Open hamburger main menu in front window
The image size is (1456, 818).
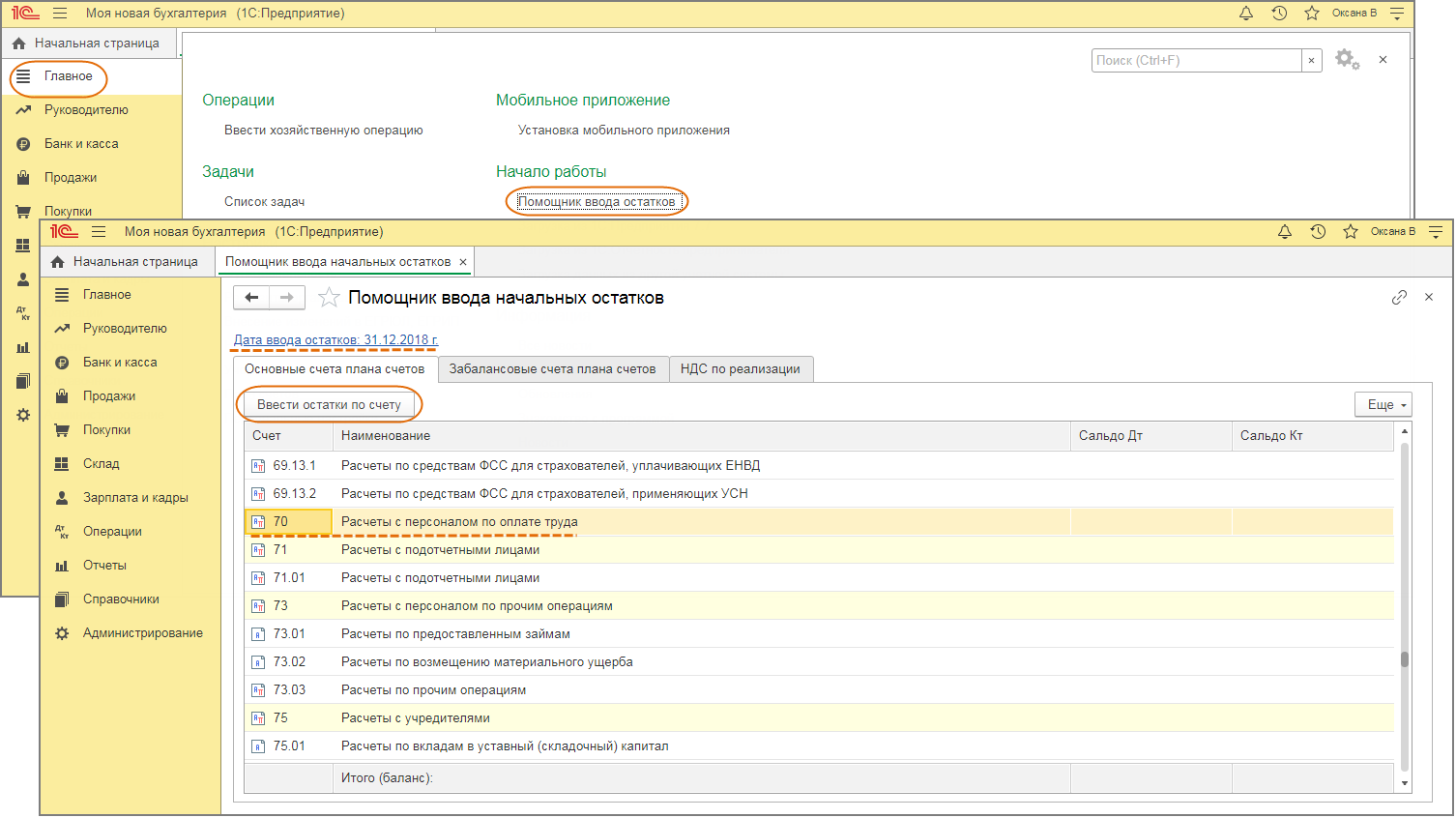pyautogui.click(x=99, y=232)
